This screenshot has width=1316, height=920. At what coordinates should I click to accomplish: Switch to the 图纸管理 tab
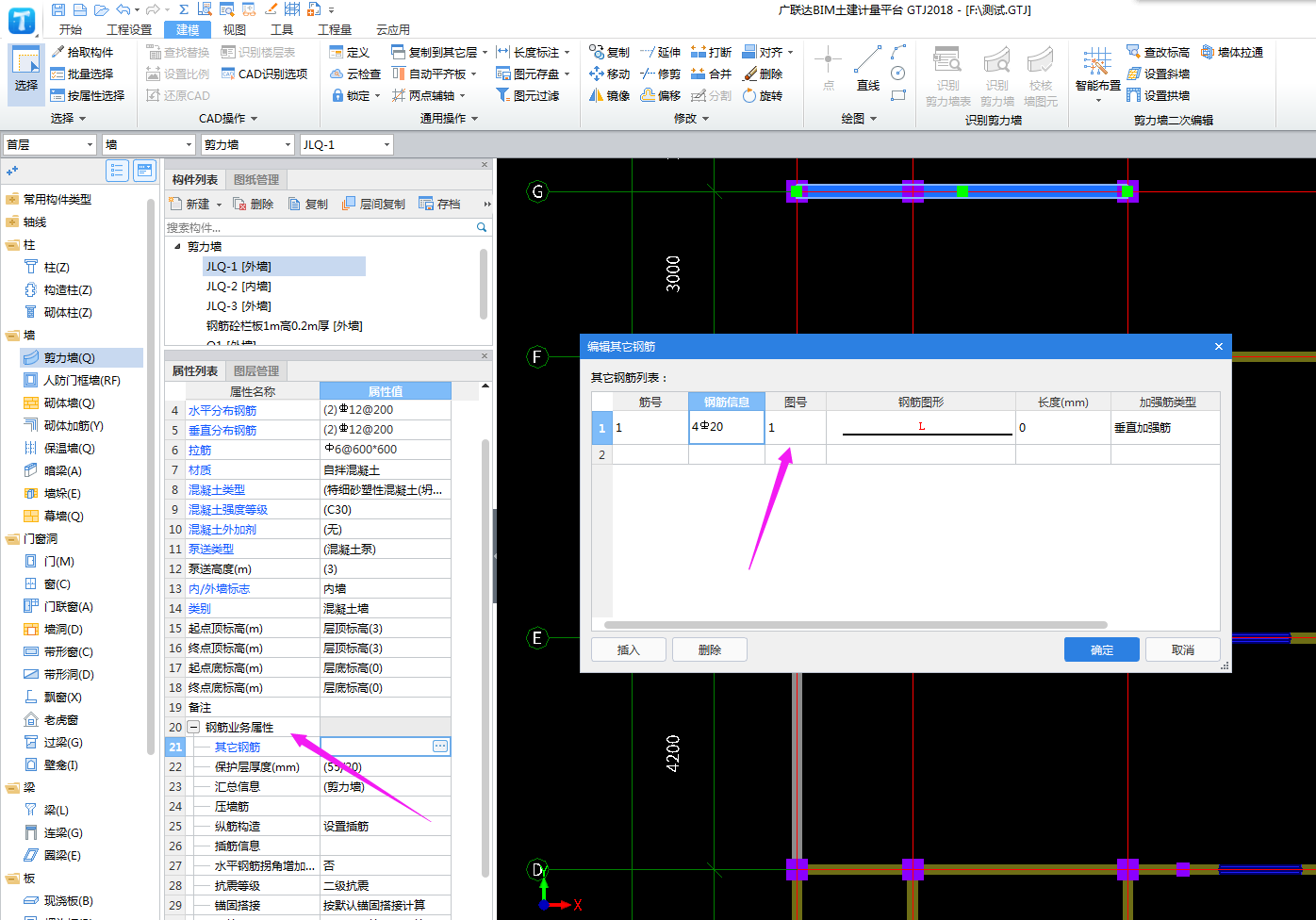tap(255, 179)
